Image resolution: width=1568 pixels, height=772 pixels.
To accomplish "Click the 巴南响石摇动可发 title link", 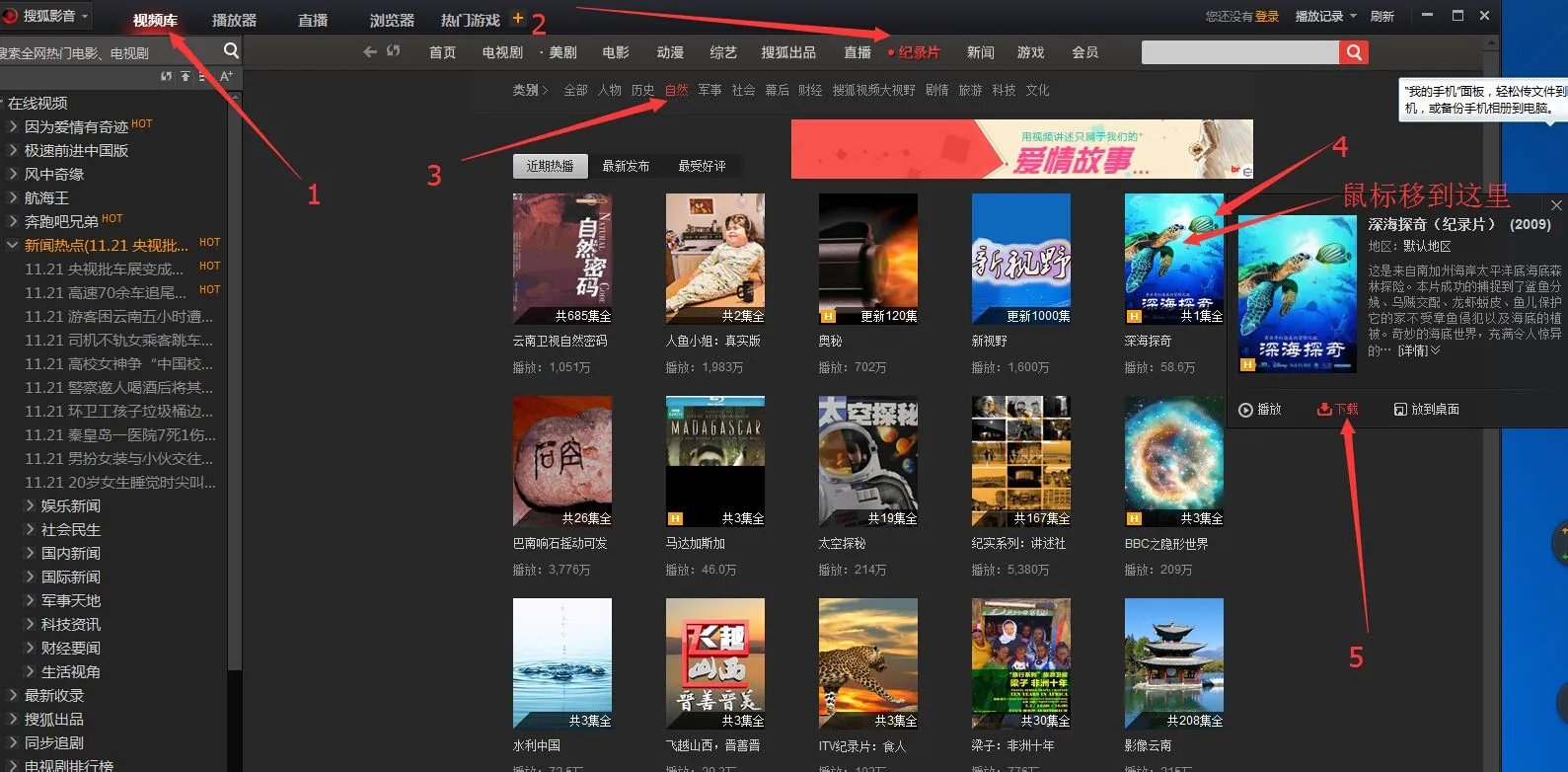I will (560, 544).
